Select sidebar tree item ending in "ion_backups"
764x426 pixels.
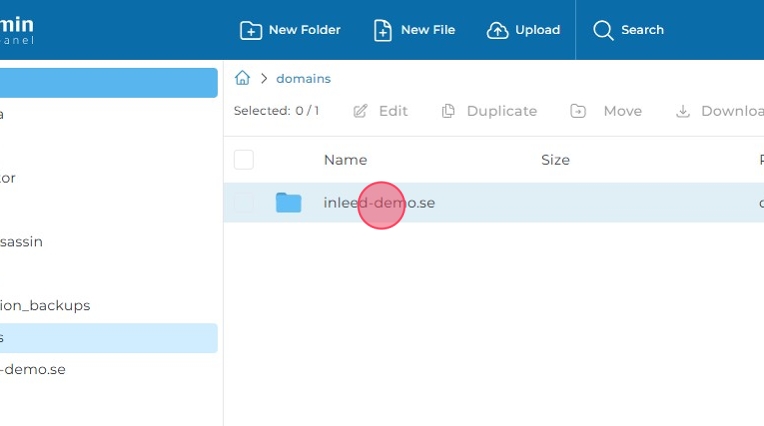pos(45,305)
